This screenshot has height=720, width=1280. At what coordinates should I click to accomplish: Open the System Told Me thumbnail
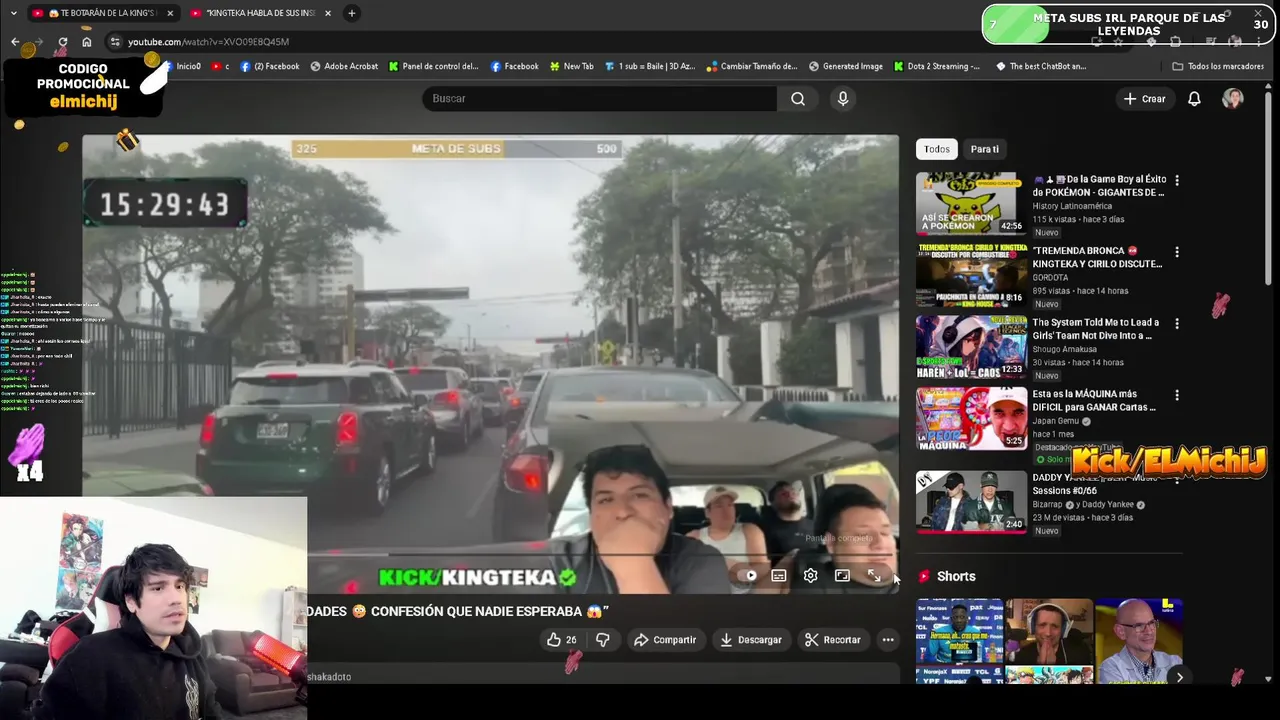971,347
